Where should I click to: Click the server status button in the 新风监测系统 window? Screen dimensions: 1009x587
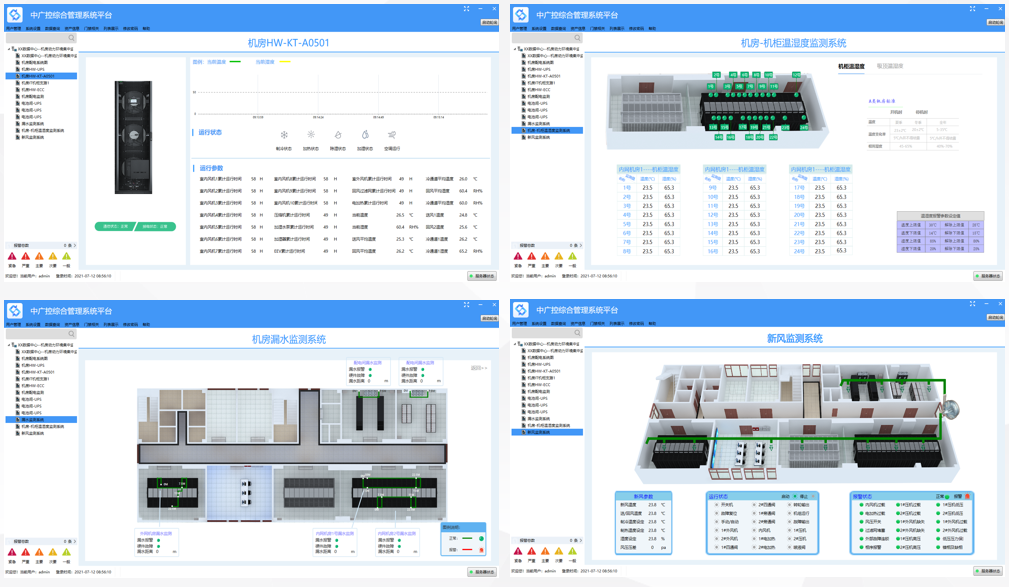pyautogui.click(x=988, y=570)
